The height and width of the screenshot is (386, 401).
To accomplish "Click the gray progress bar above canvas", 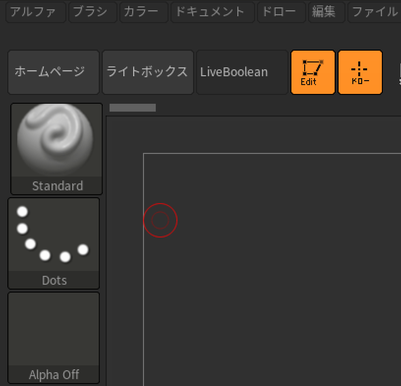I will (133, 108).
